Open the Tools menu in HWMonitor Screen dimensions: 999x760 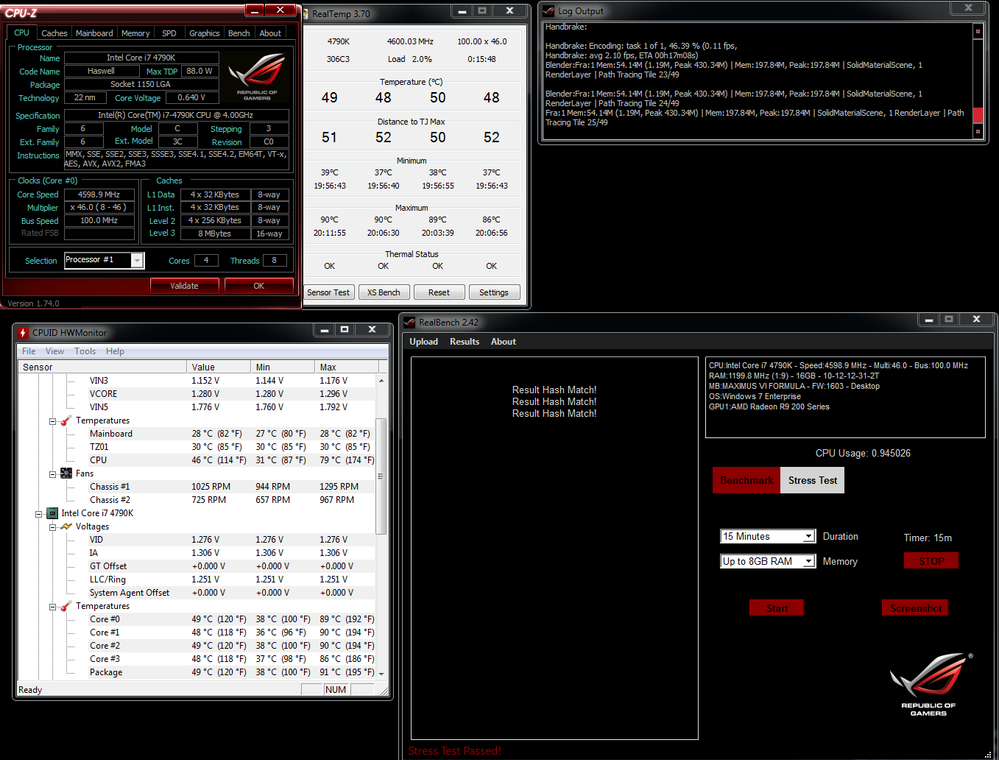85,351
